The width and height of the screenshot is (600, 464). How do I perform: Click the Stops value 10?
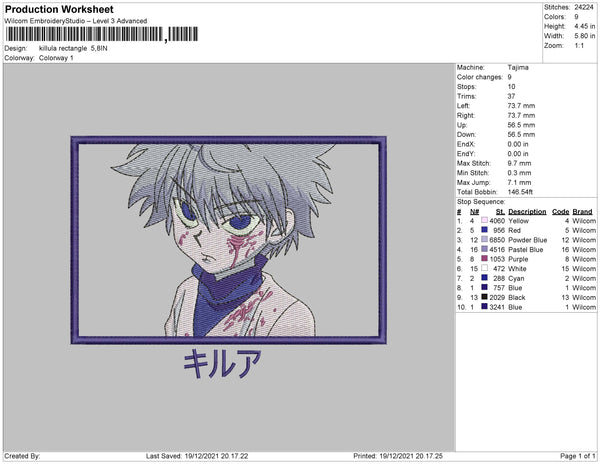pyautogui.click(x=512, y=86)
